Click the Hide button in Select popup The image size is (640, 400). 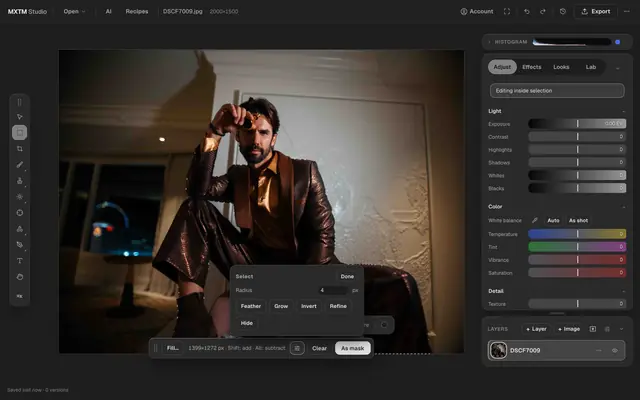click(247, 323)
